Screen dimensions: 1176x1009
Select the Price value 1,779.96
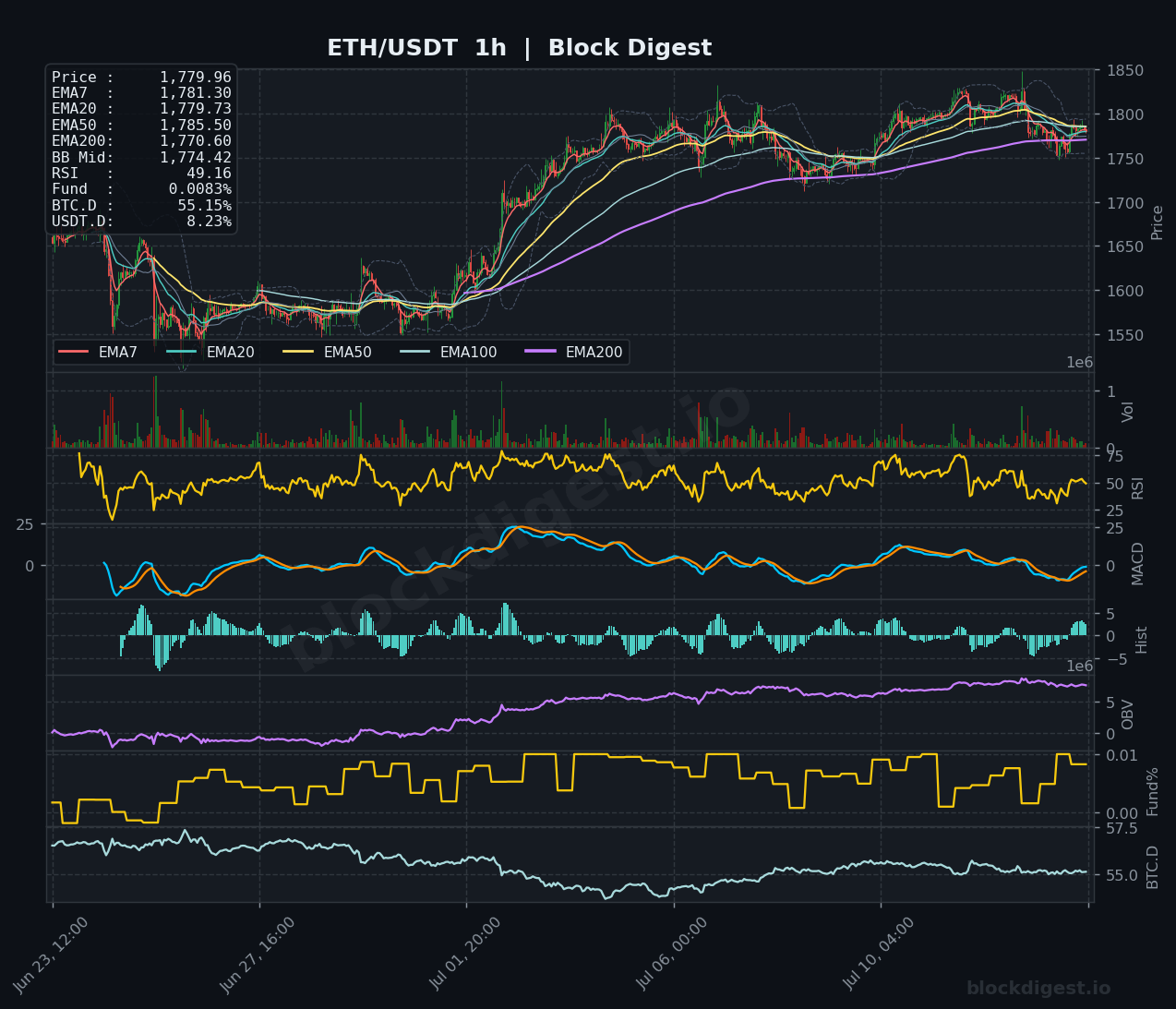pyautogui.click(x=196, y=78)
